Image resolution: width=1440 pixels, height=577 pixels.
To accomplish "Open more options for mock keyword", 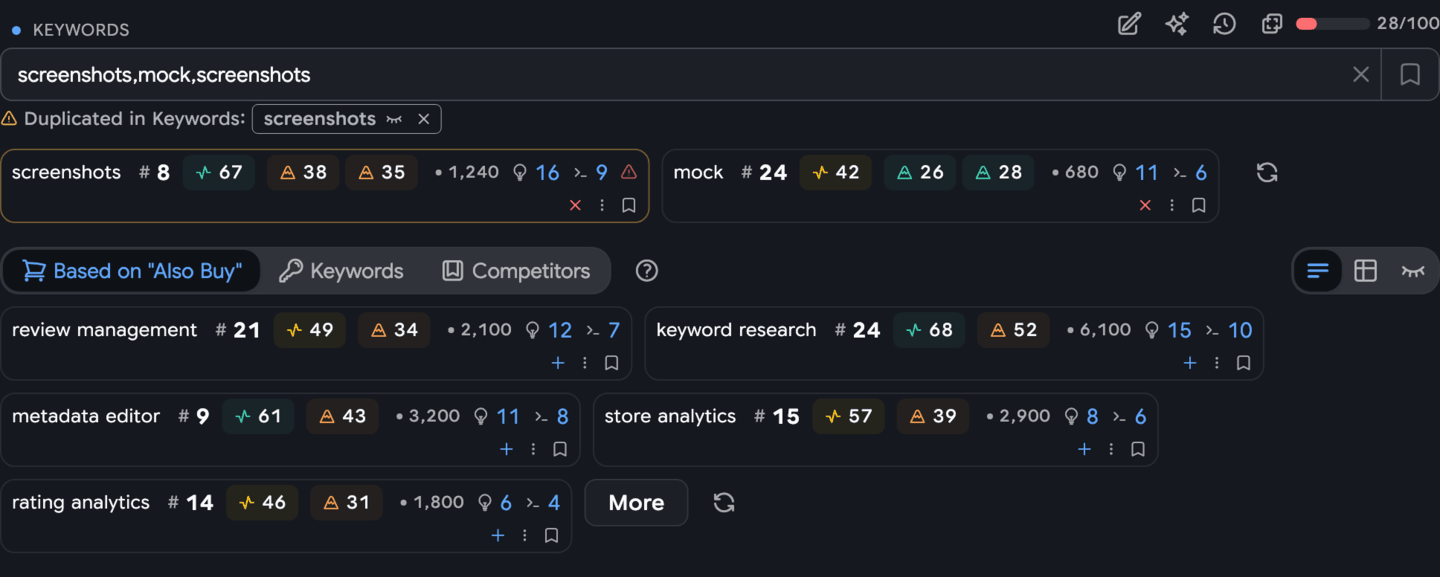I will click(x=1172, y=205).
